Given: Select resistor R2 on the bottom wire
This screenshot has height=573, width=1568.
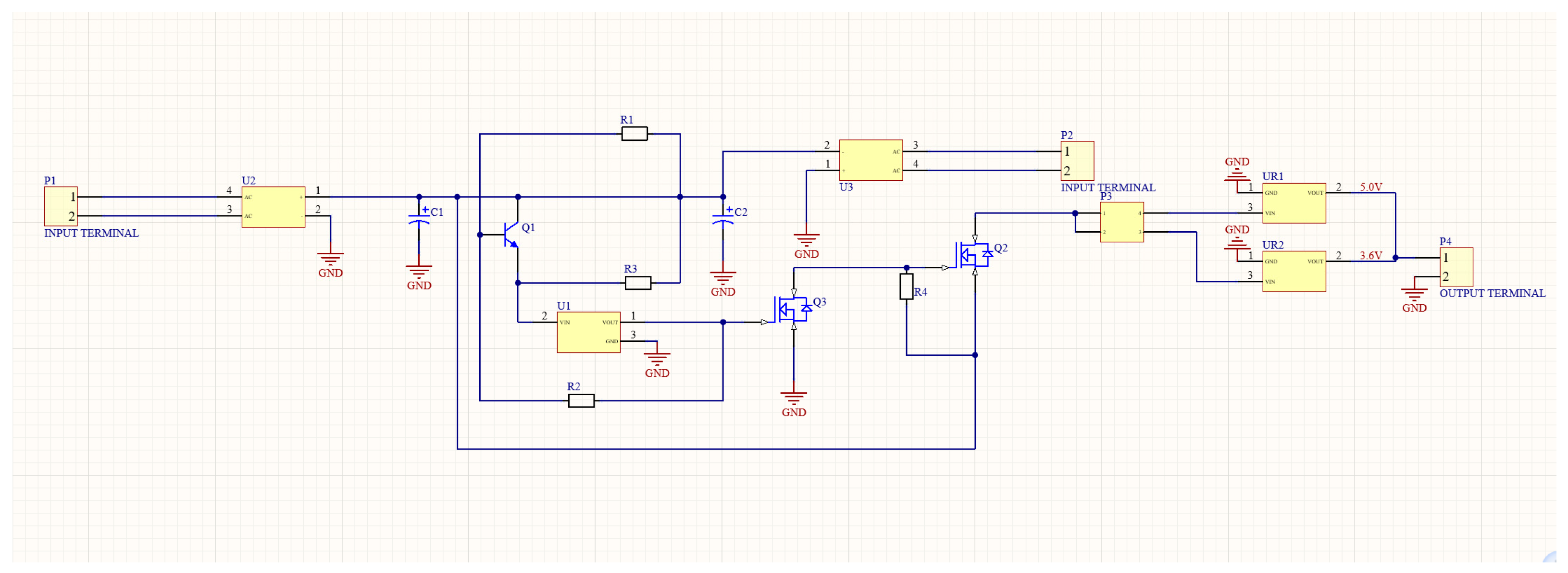Looking at the screenshot, I should (581, 401).
